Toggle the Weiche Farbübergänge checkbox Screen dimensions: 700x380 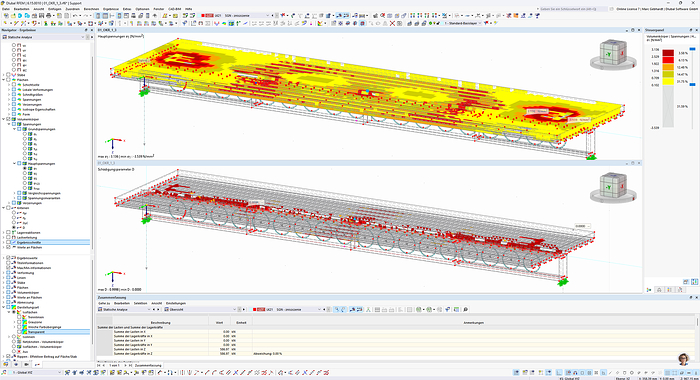(19, 327)
